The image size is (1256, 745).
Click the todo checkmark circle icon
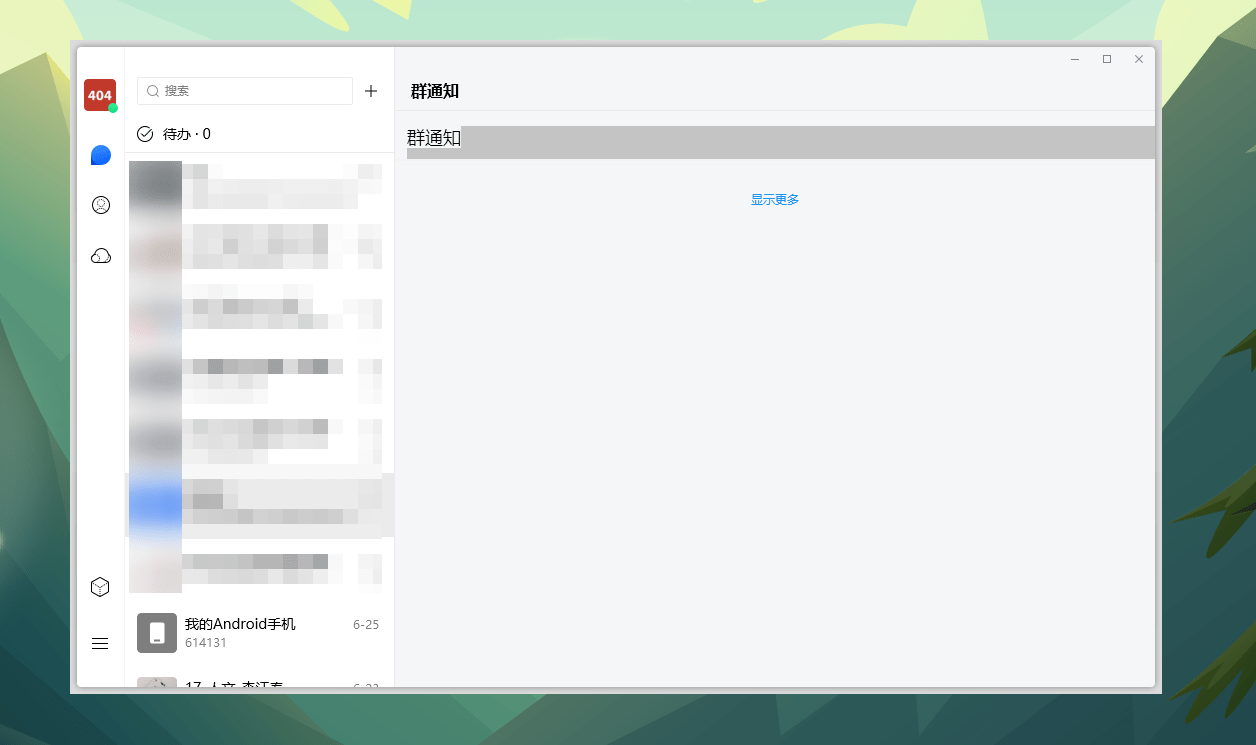click(x=145, y=134)
